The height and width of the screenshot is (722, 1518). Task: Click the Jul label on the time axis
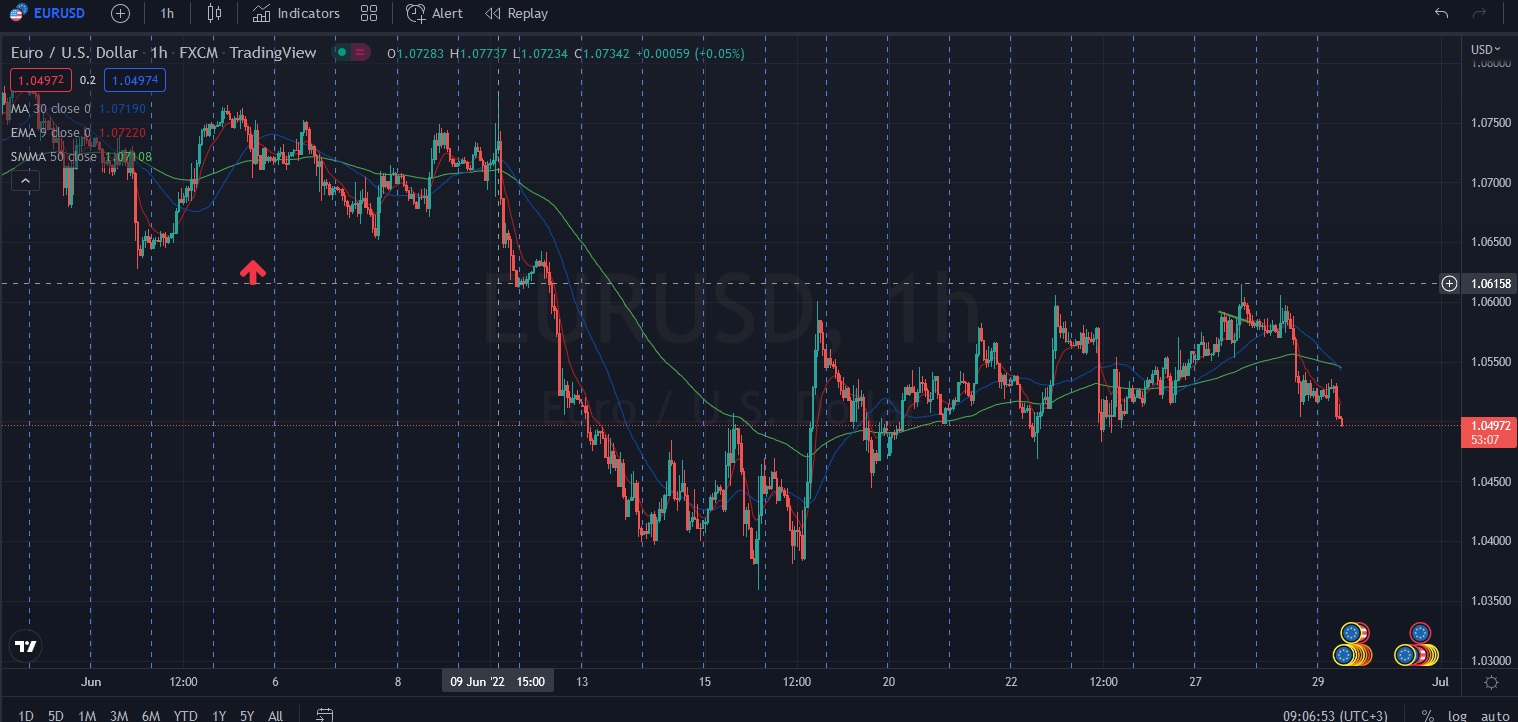(1441, 682)
